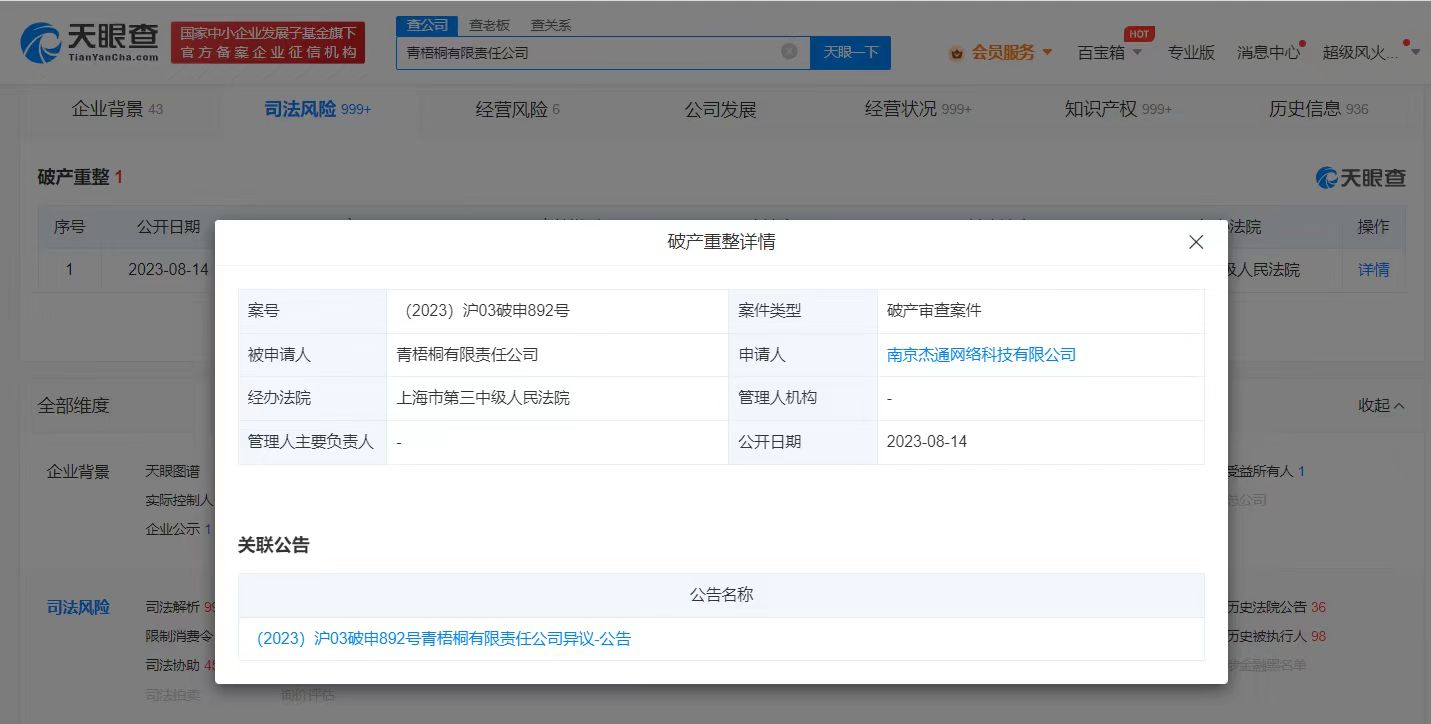The height and width of the screenshot is (724, 1431).
Task: Close the 破产重整详情 dialog
Action: tap(1195, 242)
